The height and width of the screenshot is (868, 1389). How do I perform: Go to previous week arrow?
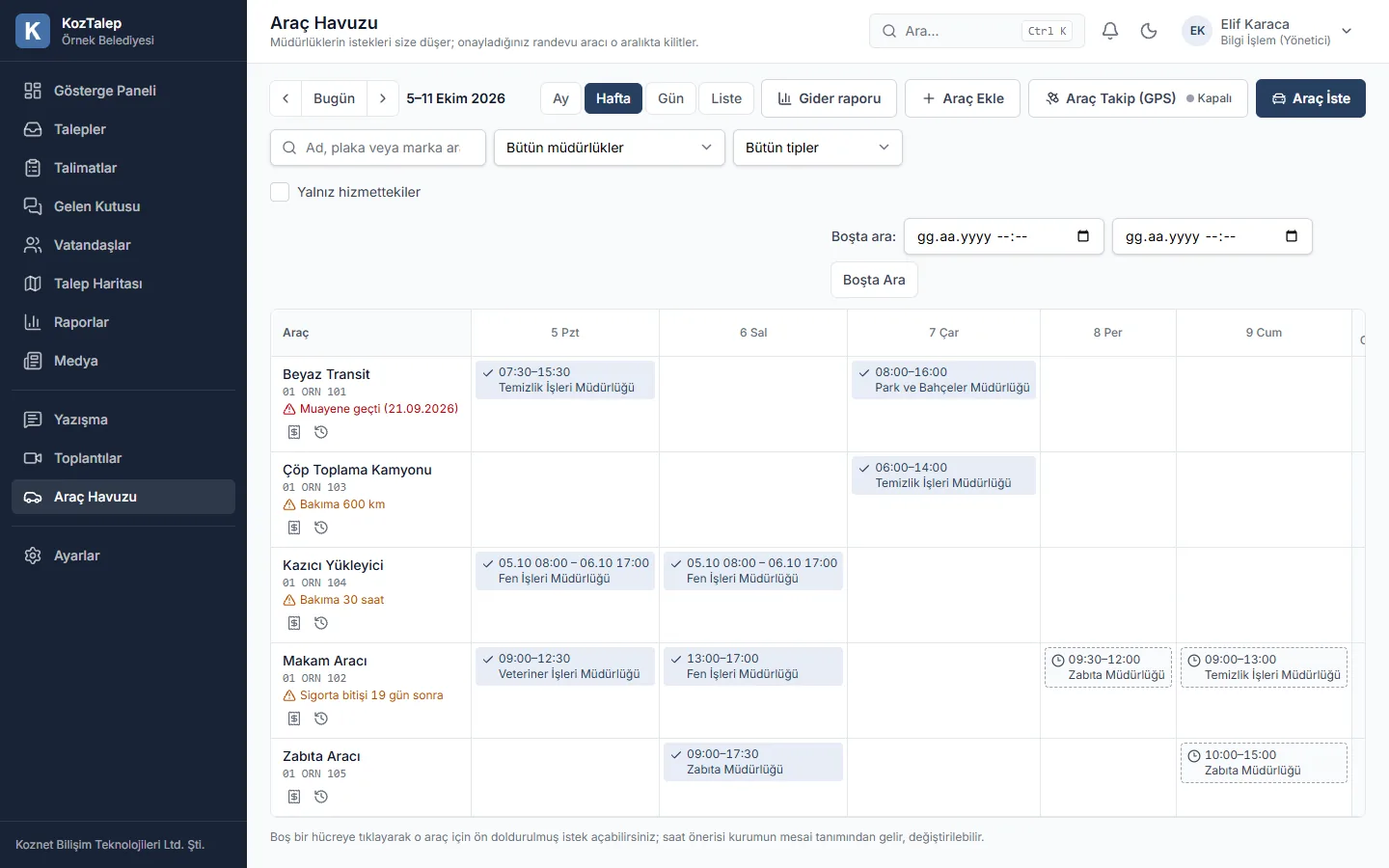coord(286,98)
